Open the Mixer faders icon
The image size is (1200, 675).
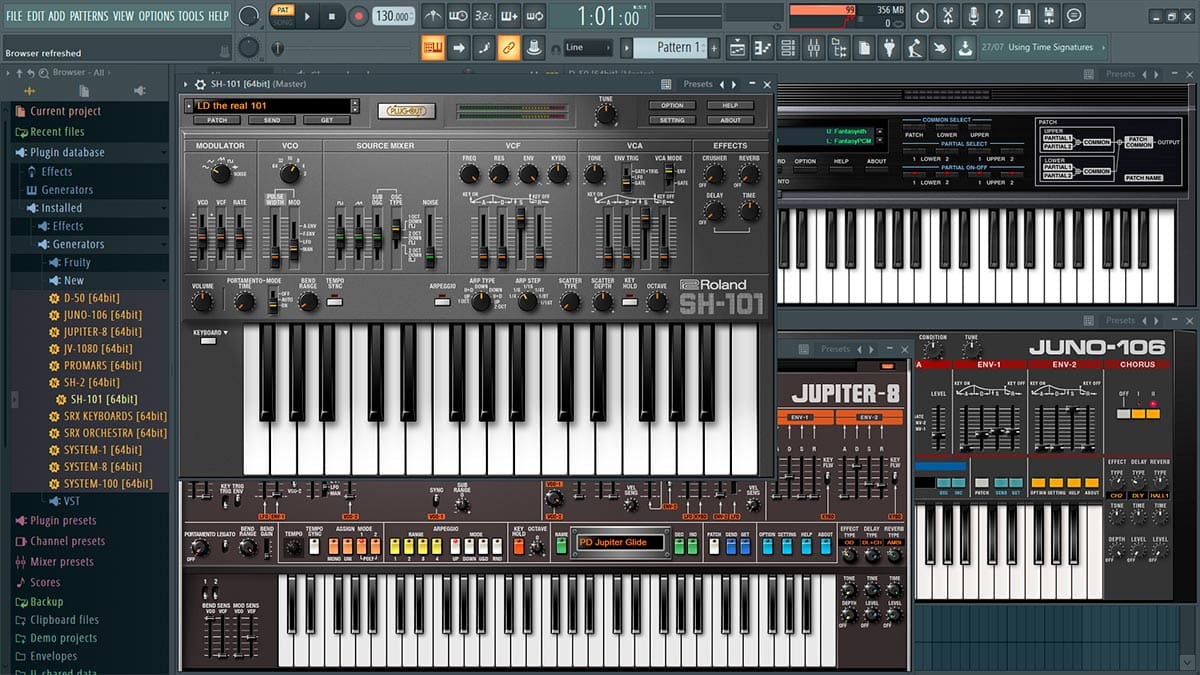tap(813, 47)
